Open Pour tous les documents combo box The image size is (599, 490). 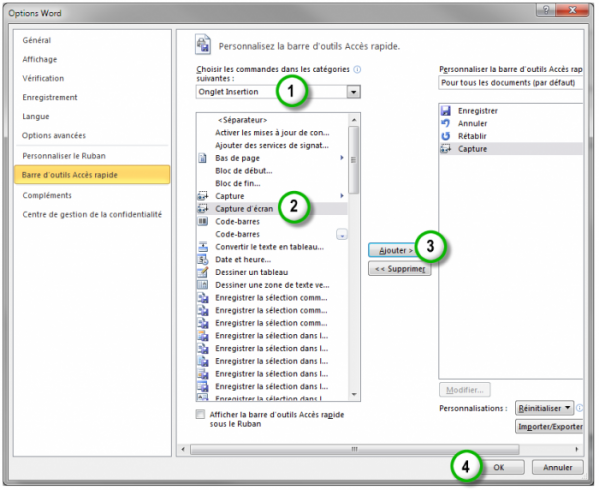(511, 82)
